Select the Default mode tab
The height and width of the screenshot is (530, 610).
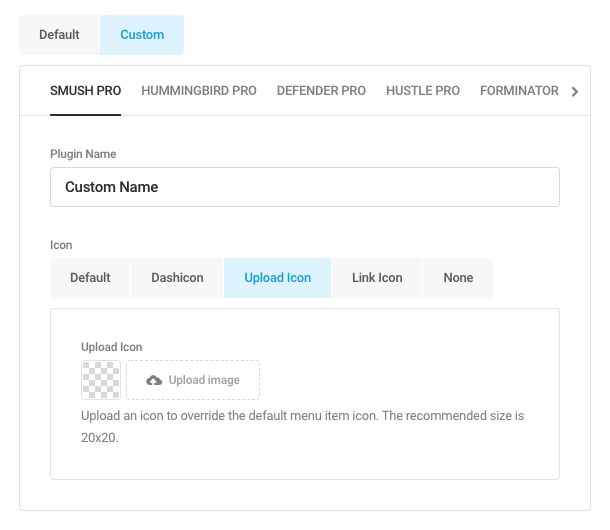click(59, 35)
